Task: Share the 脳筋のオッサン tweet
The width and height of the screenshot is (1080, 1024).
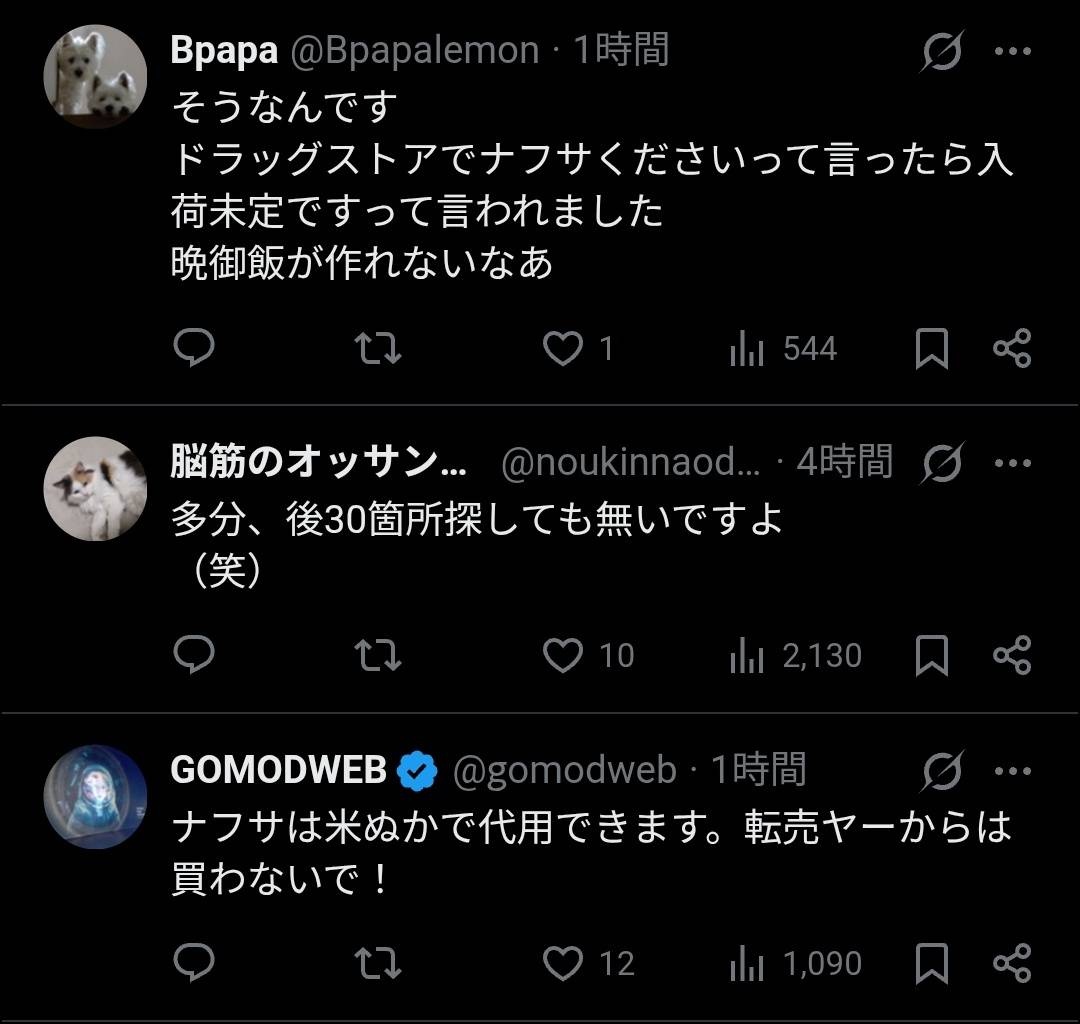Action: (1011, 655)
